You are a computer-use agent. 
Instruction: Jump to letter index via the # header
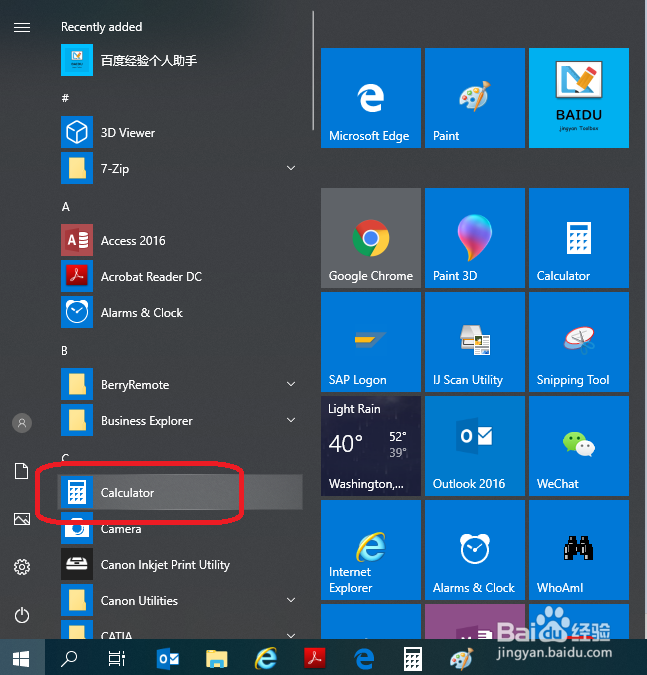(65, 98)
